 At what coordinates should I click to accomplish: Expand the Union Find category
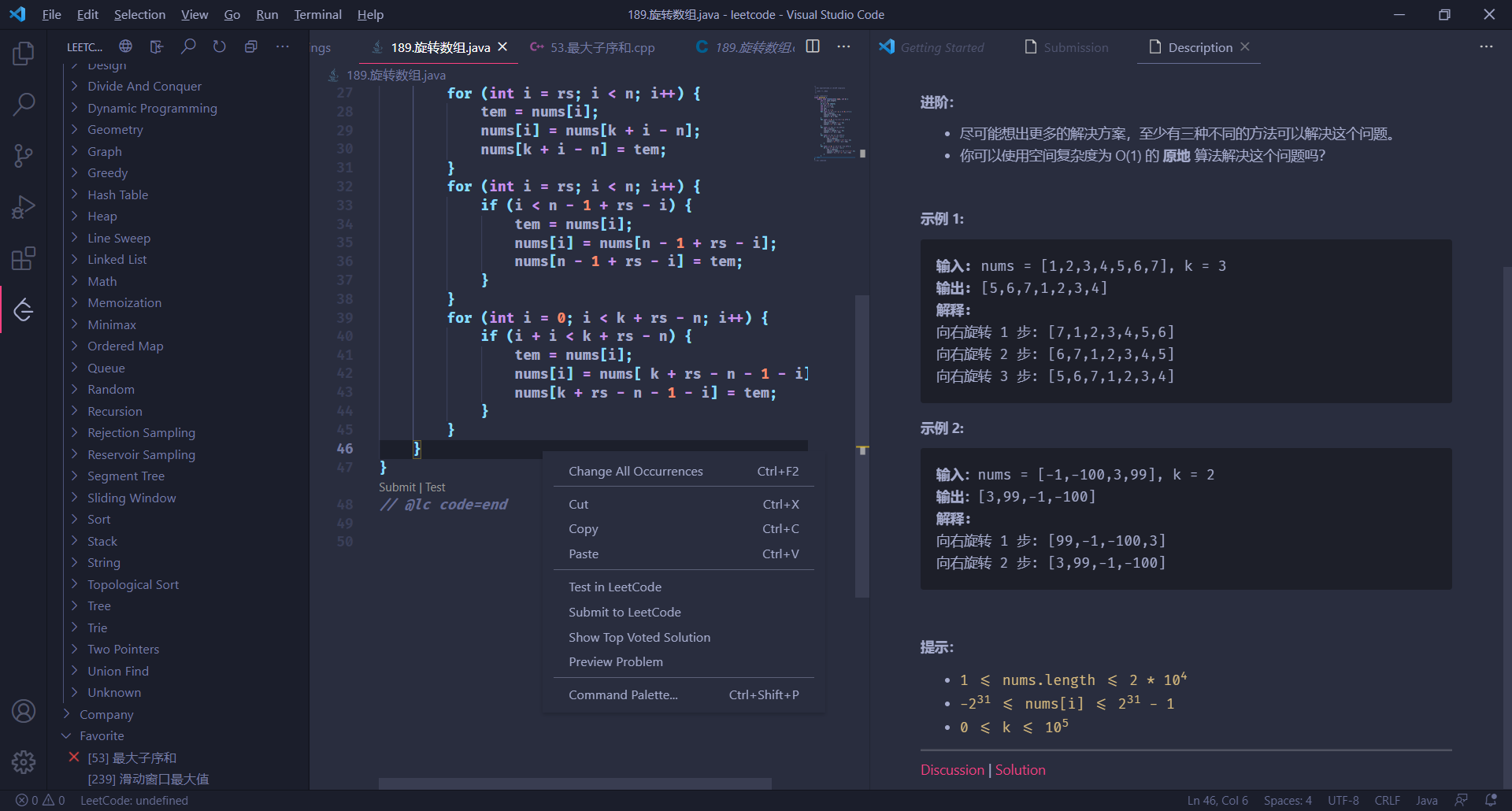pos(118,671)
